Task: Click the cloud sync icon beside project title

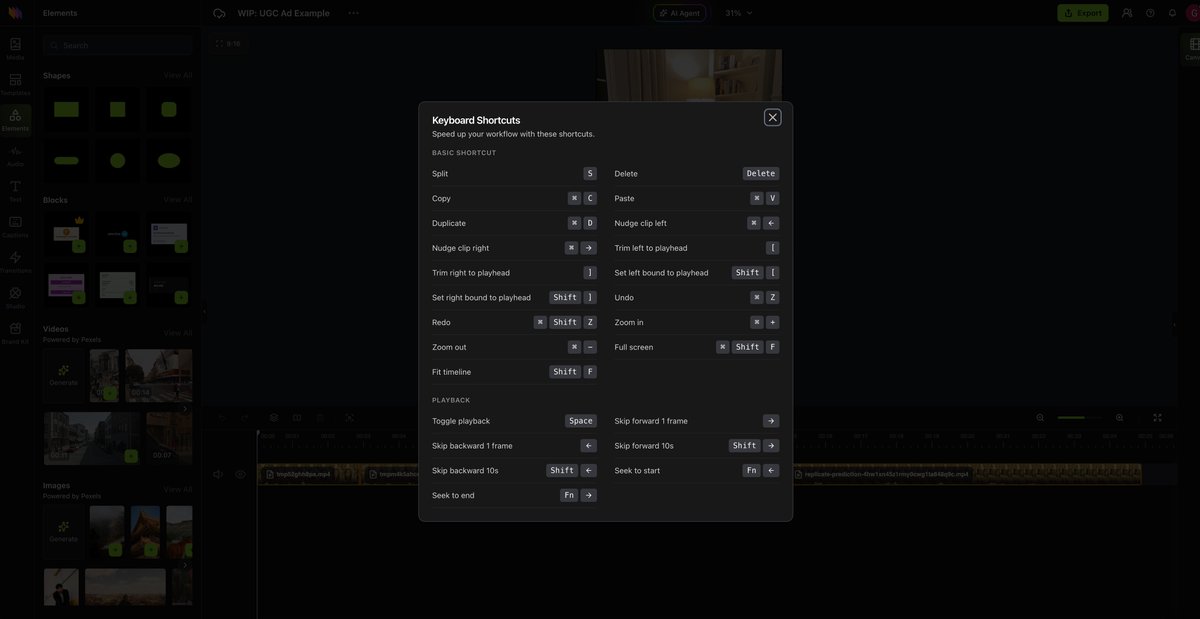Action: coord(219,13)
